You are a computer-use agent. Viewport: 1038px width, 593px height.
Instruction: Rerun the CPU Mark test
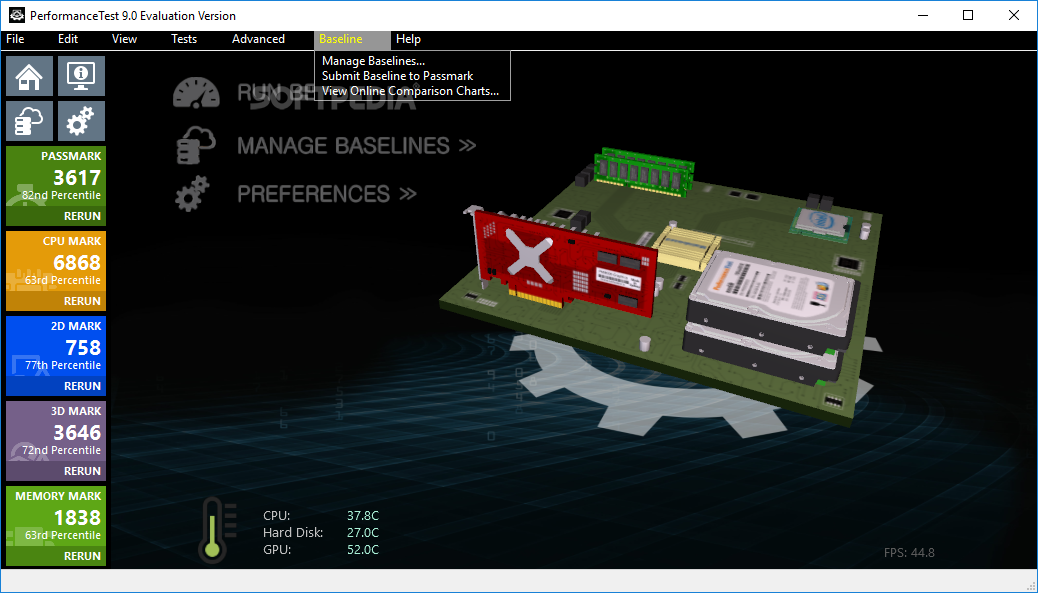point(82,301)
